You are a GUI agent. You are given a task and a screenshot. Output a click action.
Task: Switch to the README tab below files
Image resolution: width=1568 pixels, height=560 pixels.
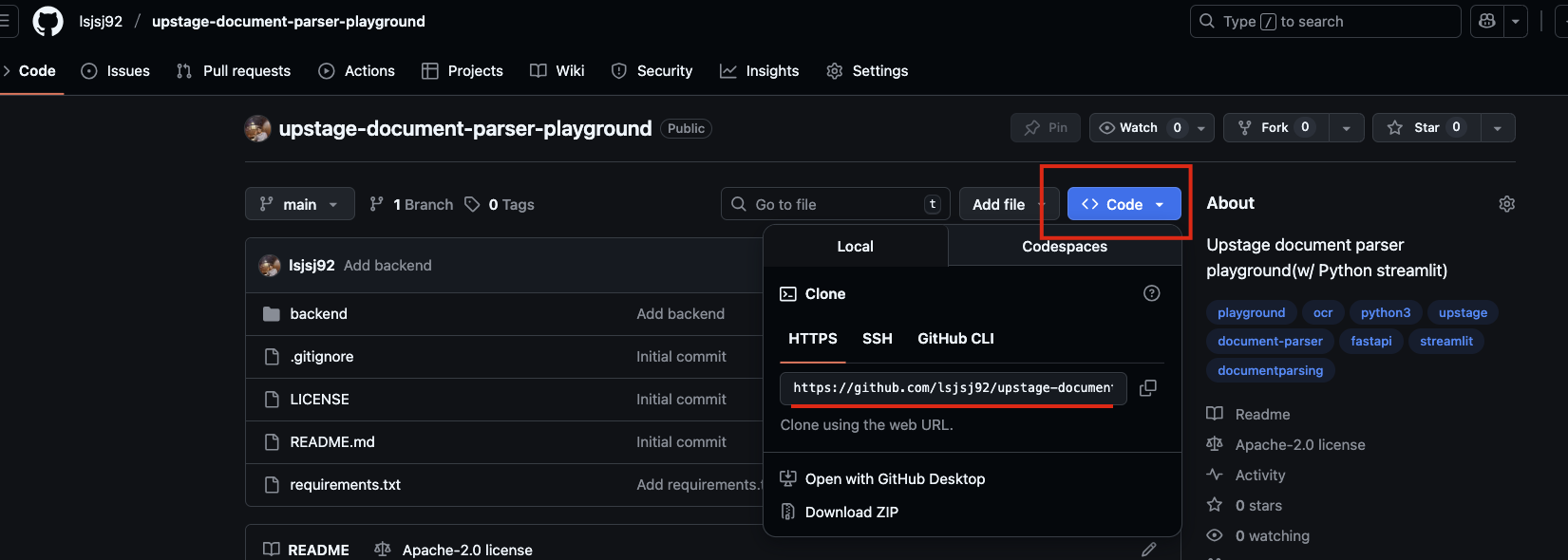click(x=306, y=550)
